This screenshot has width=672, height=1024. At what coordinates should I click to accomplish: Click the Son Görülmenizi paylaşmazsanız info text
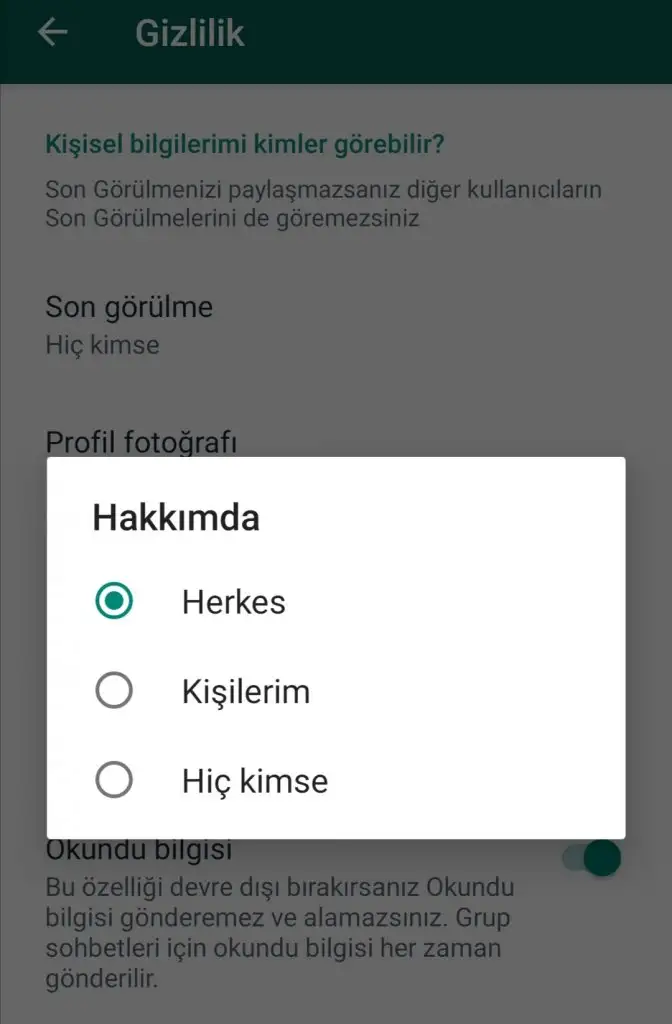323,203
